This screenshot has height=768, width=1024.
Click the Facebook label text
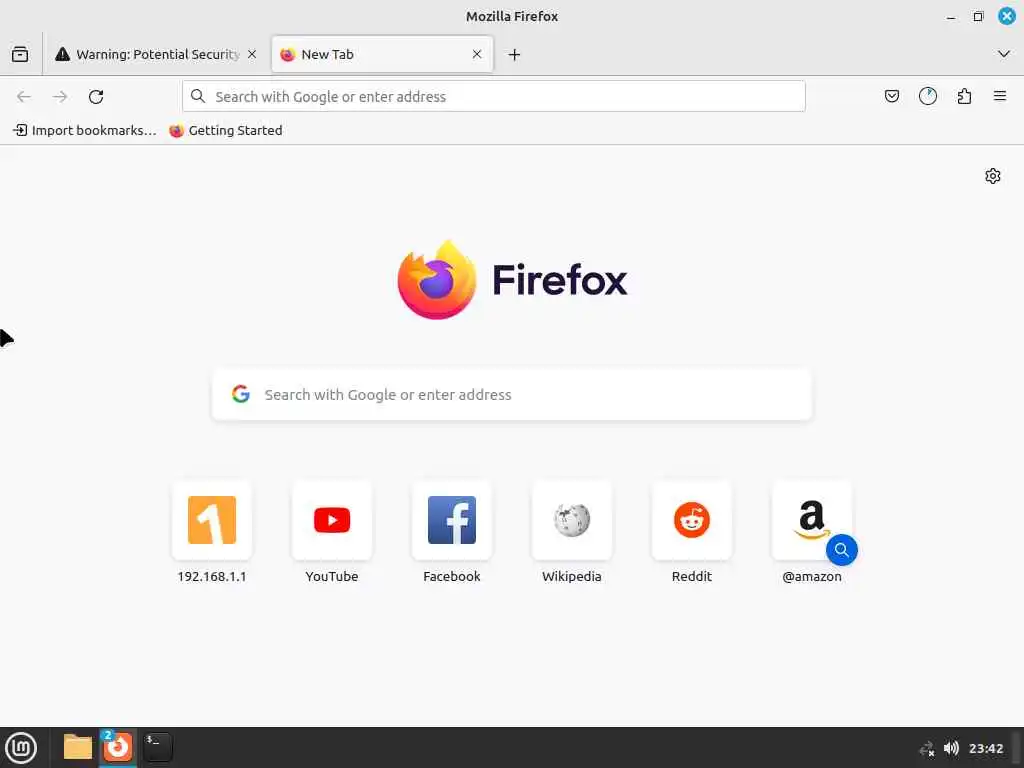(452, 577)
